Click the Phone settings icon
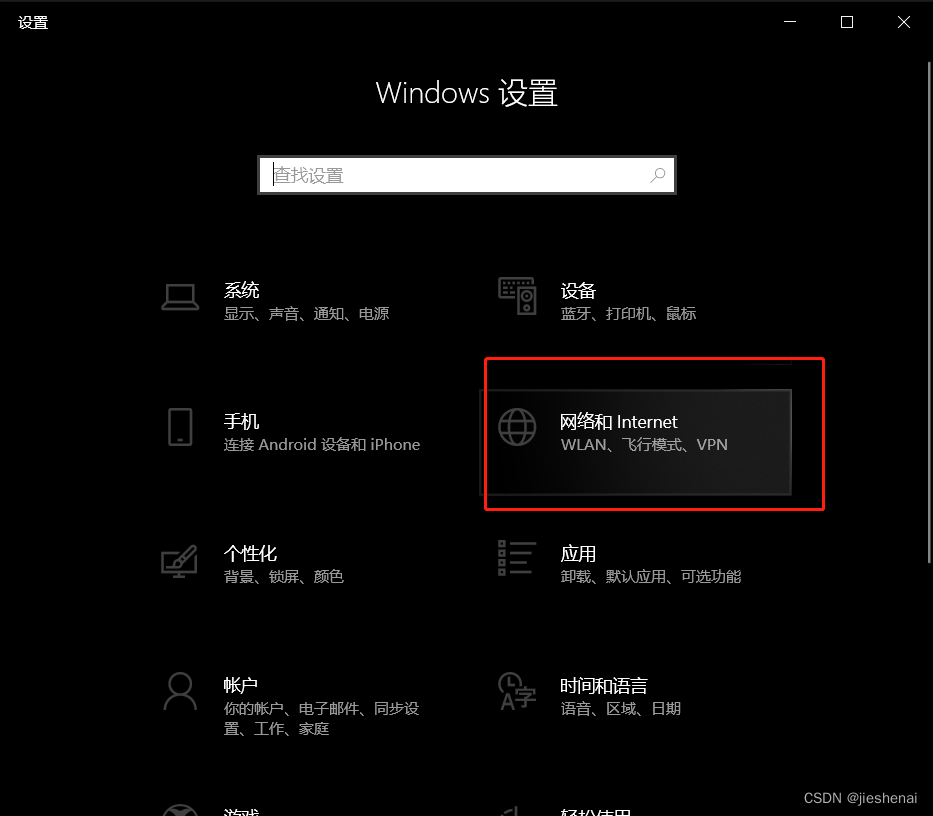Viewport: 933px width, 816px height. (x=180, y=427)
